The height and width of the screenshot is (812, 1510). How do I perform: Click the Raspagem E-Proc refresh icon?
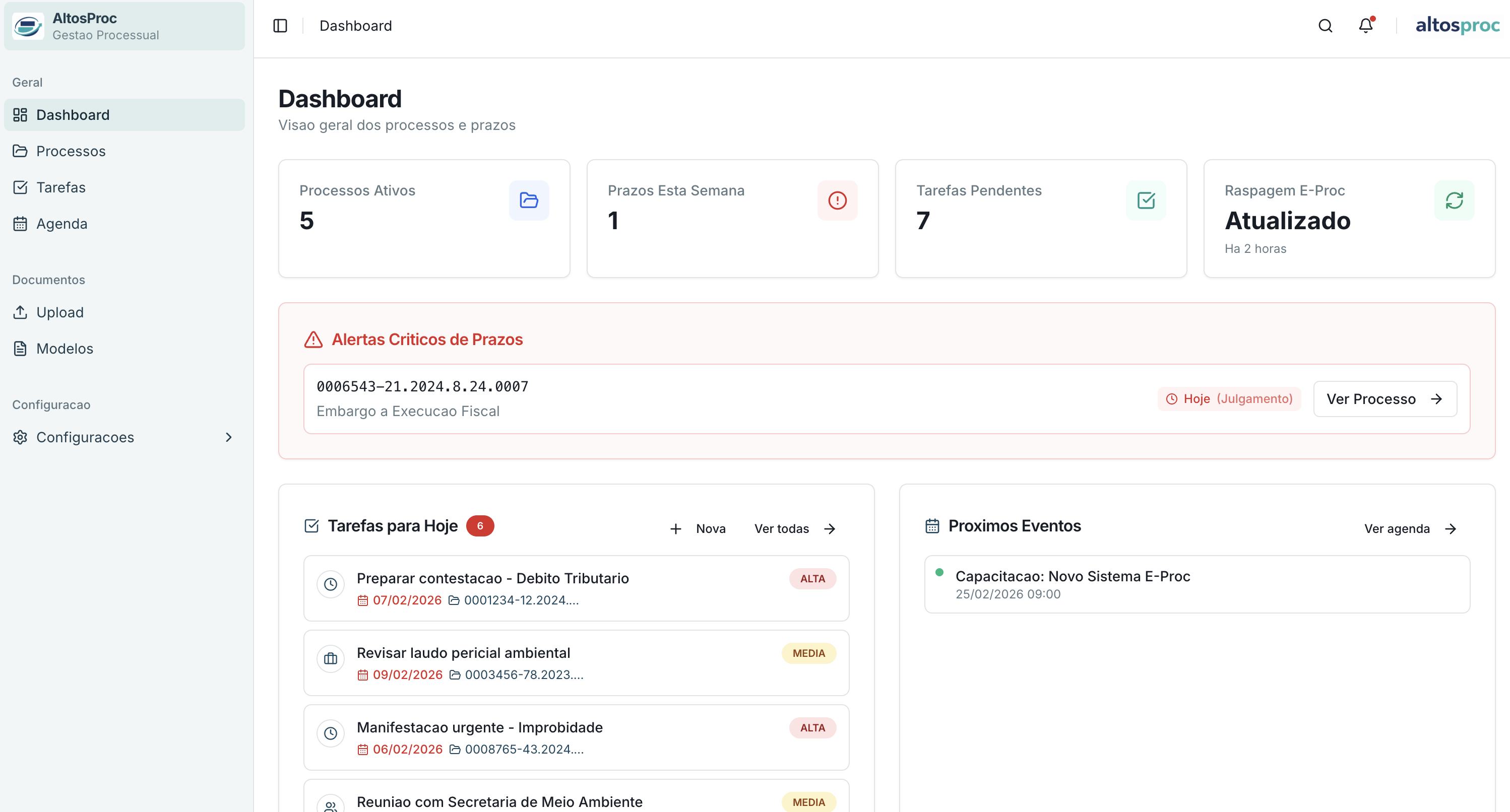[x=1454, y=200]
